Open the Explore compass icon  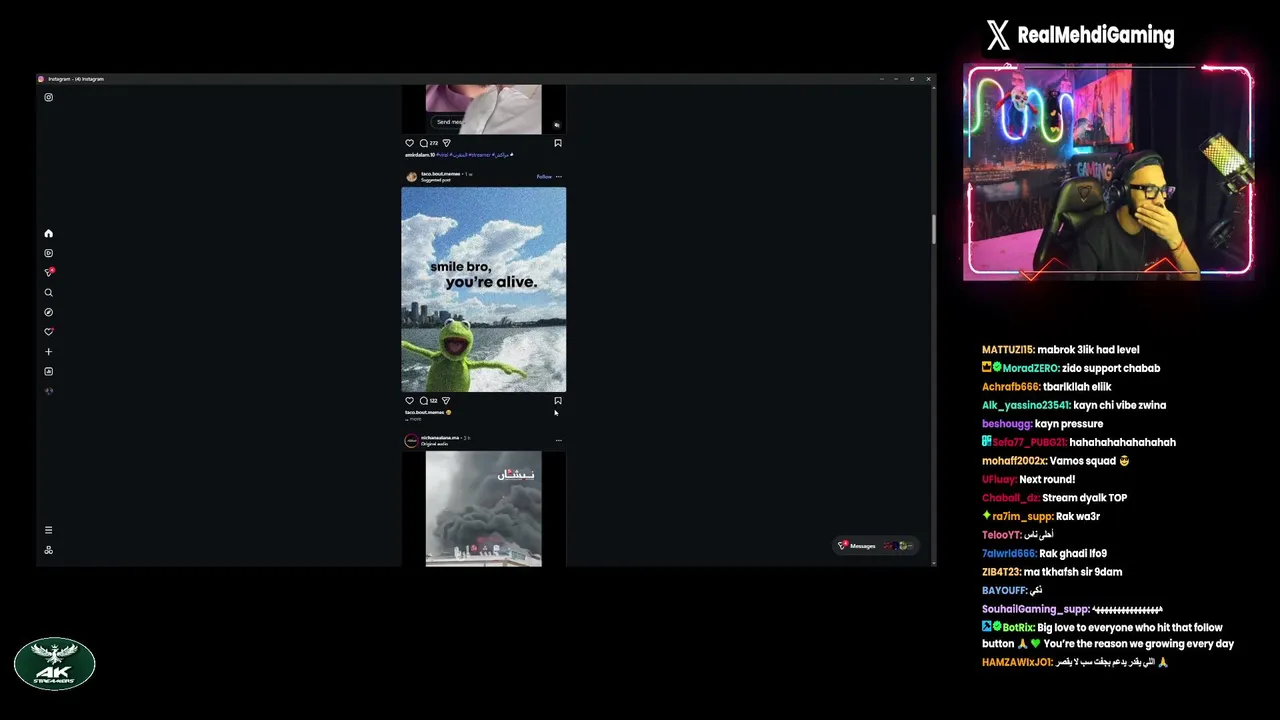coord(48,312)
